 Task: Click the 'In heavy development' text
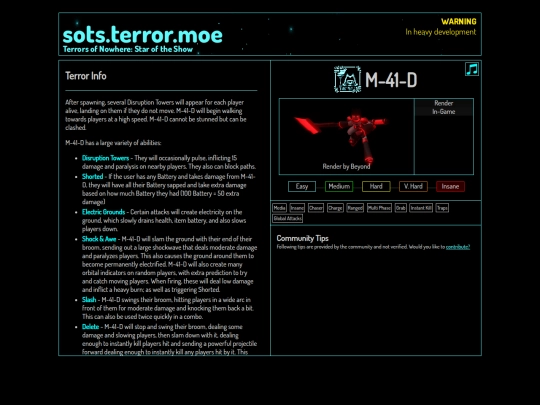(441, 32)
